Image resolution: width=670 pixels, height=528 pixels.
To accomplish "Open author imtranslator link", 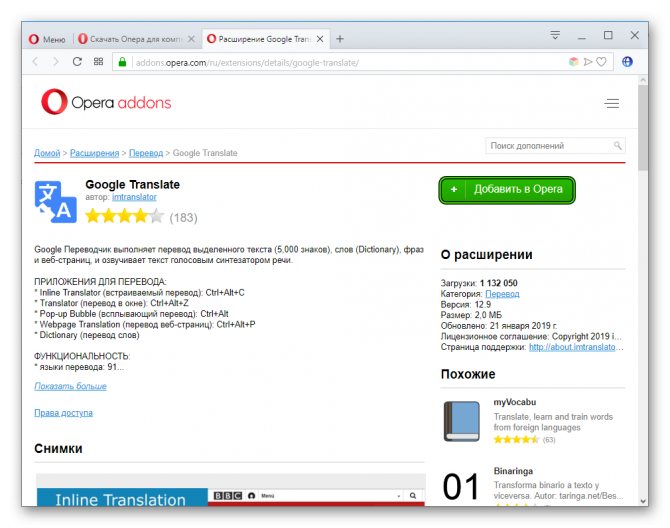I will [x=134, y=197].
